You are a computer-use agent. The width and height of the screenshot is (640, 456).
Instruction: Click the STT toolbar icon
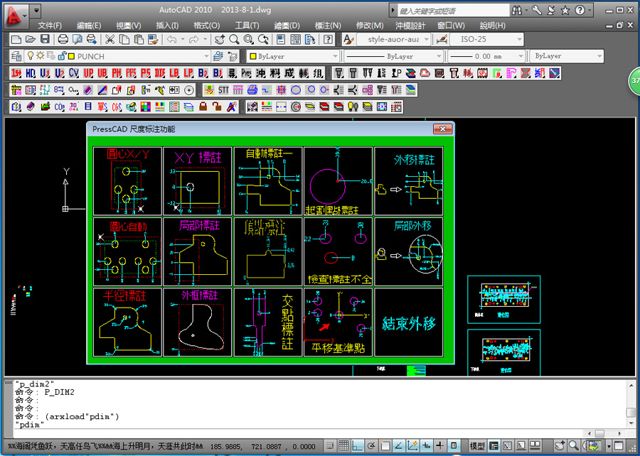coord(223,90)
